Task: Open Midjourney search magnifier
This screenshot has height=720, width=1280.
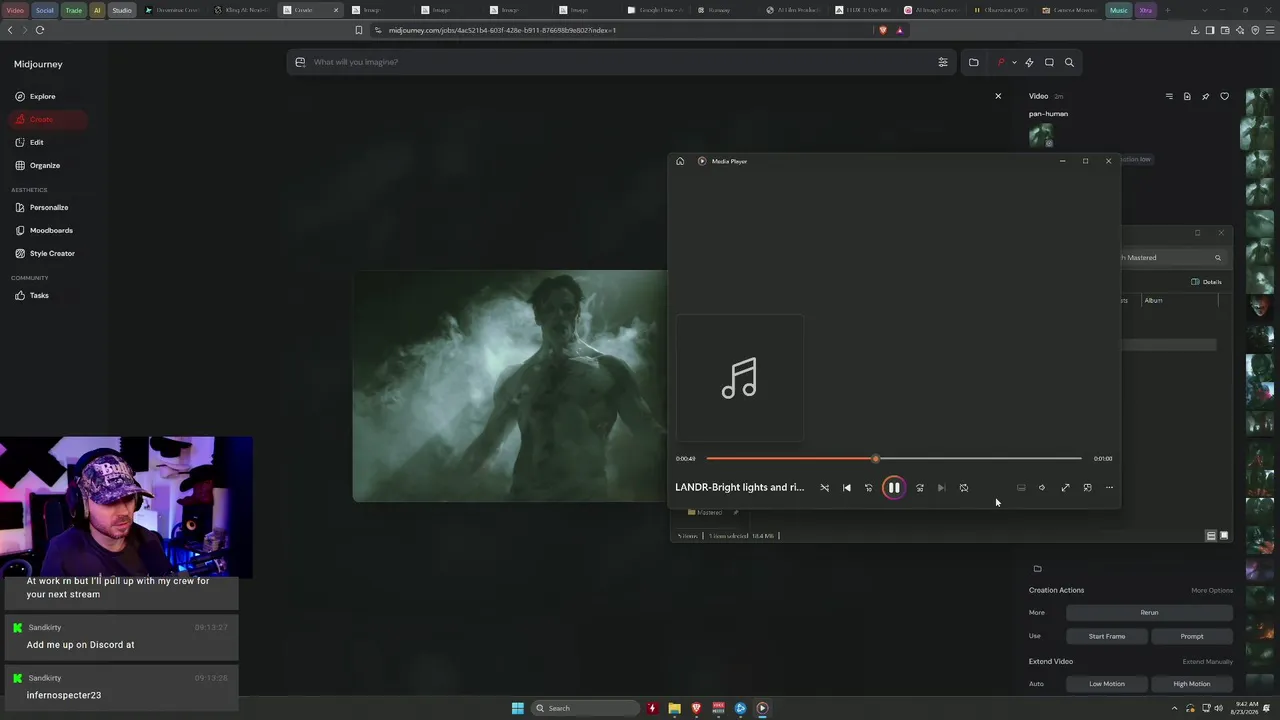Action: pyautogui.click(x=1069, y=62)
